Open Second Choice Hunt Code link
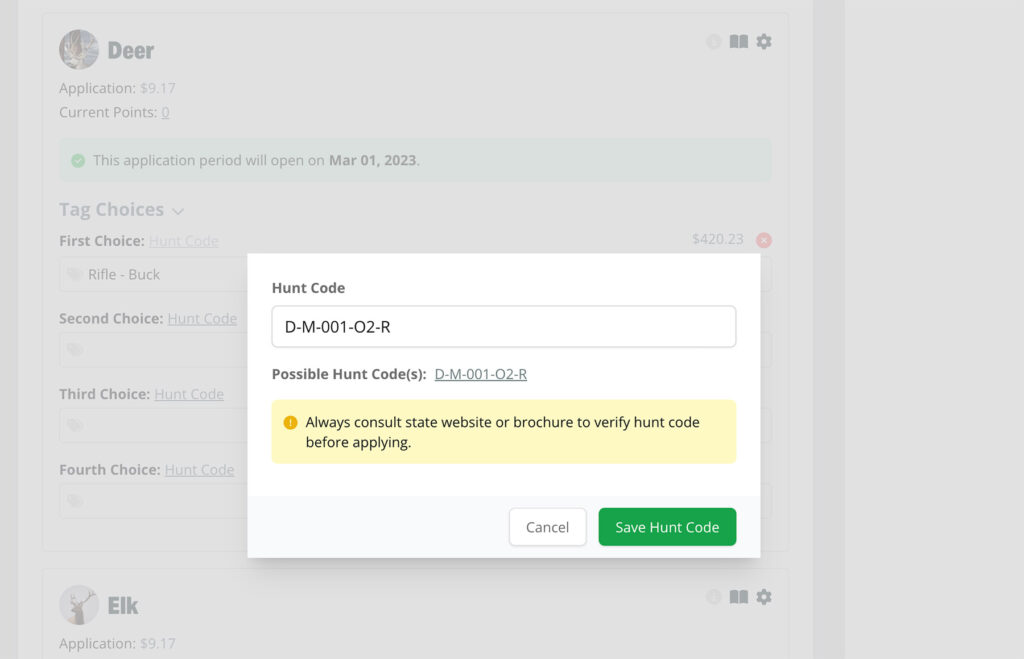 tap(202, 319)
